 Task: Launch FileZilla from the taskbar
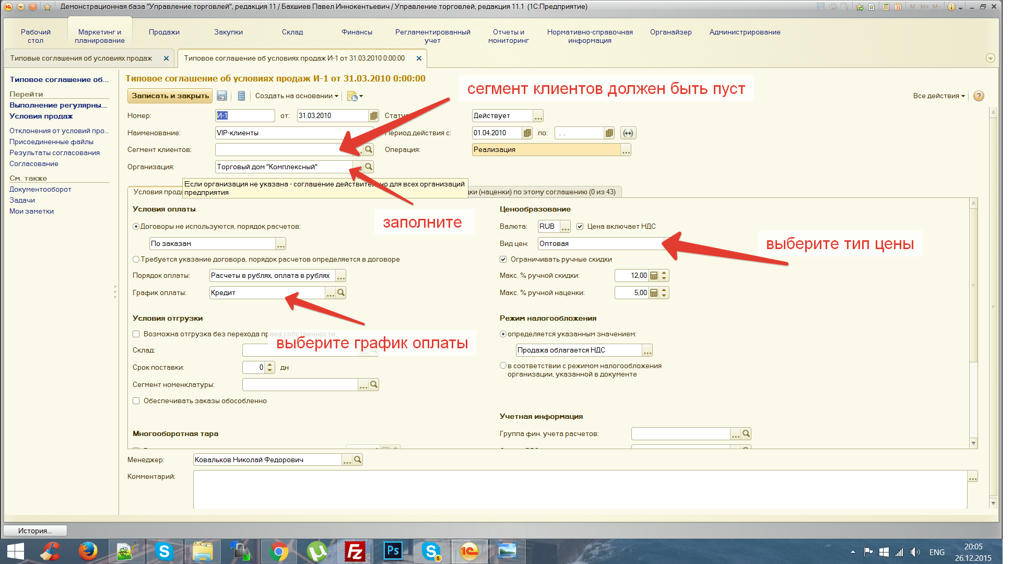pyautogui.click(x=355, y=551)
